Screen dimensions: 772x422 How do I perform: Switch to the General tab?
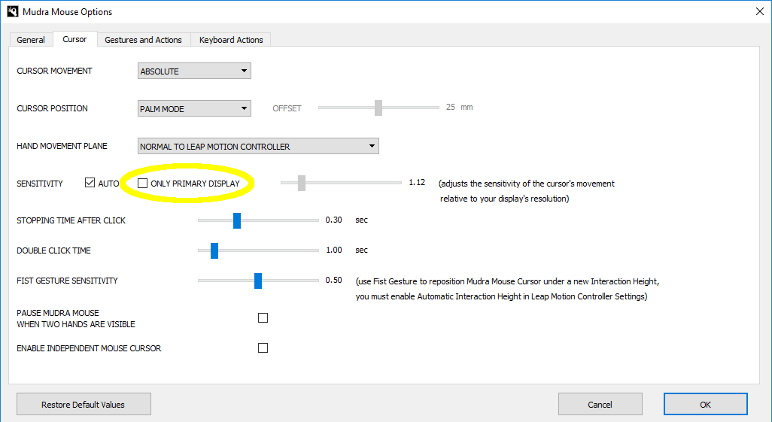coord(31,40)
